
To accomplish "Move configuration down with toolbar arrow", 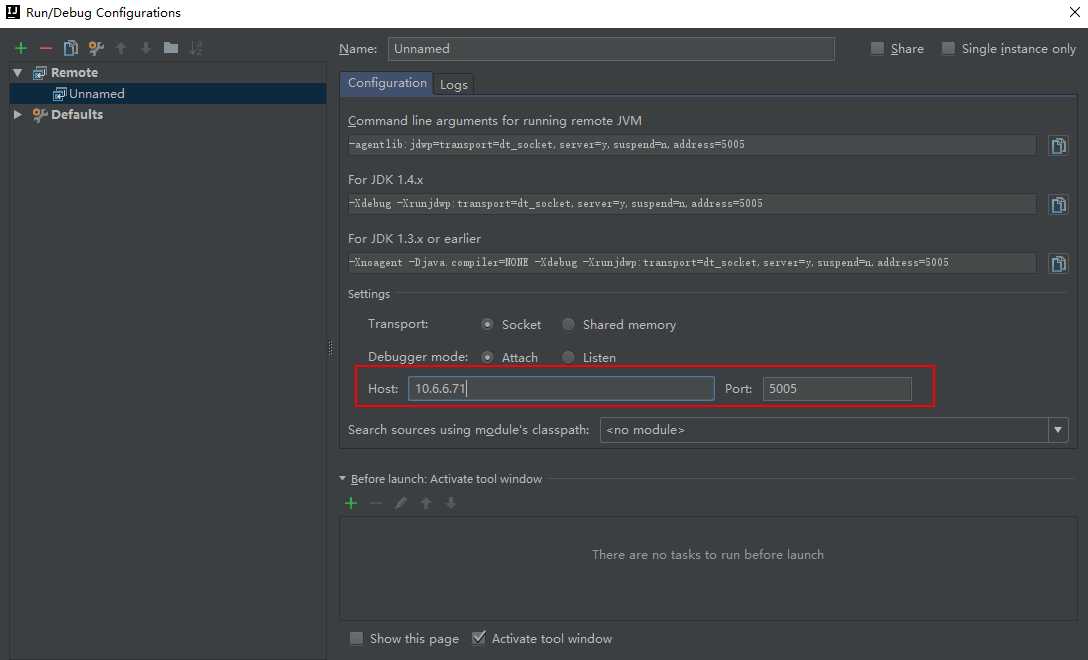I will (146, 48).
